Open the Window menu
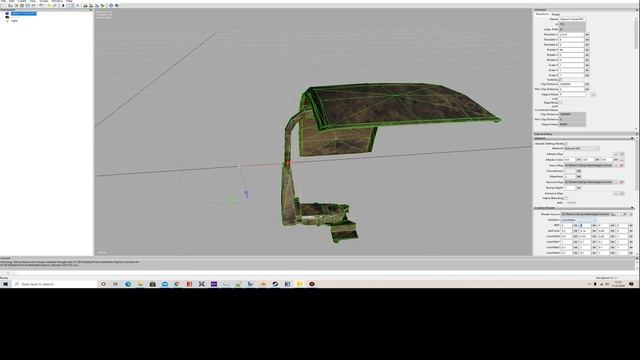Viewport: 640px width, 360px height. pyautogui.click(x=57, y=1)
